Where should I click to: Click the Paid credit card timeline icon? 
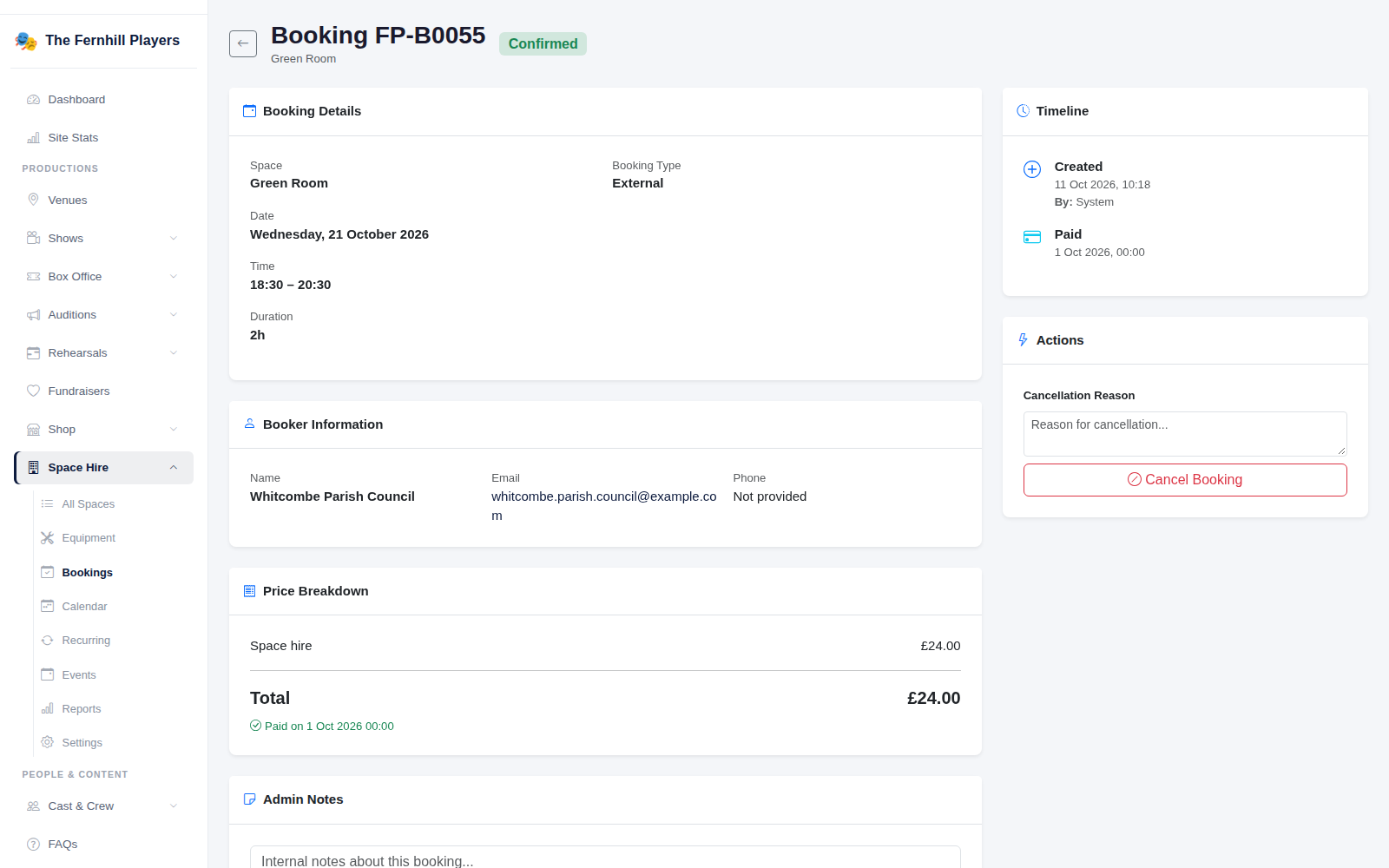(1032, 237)
